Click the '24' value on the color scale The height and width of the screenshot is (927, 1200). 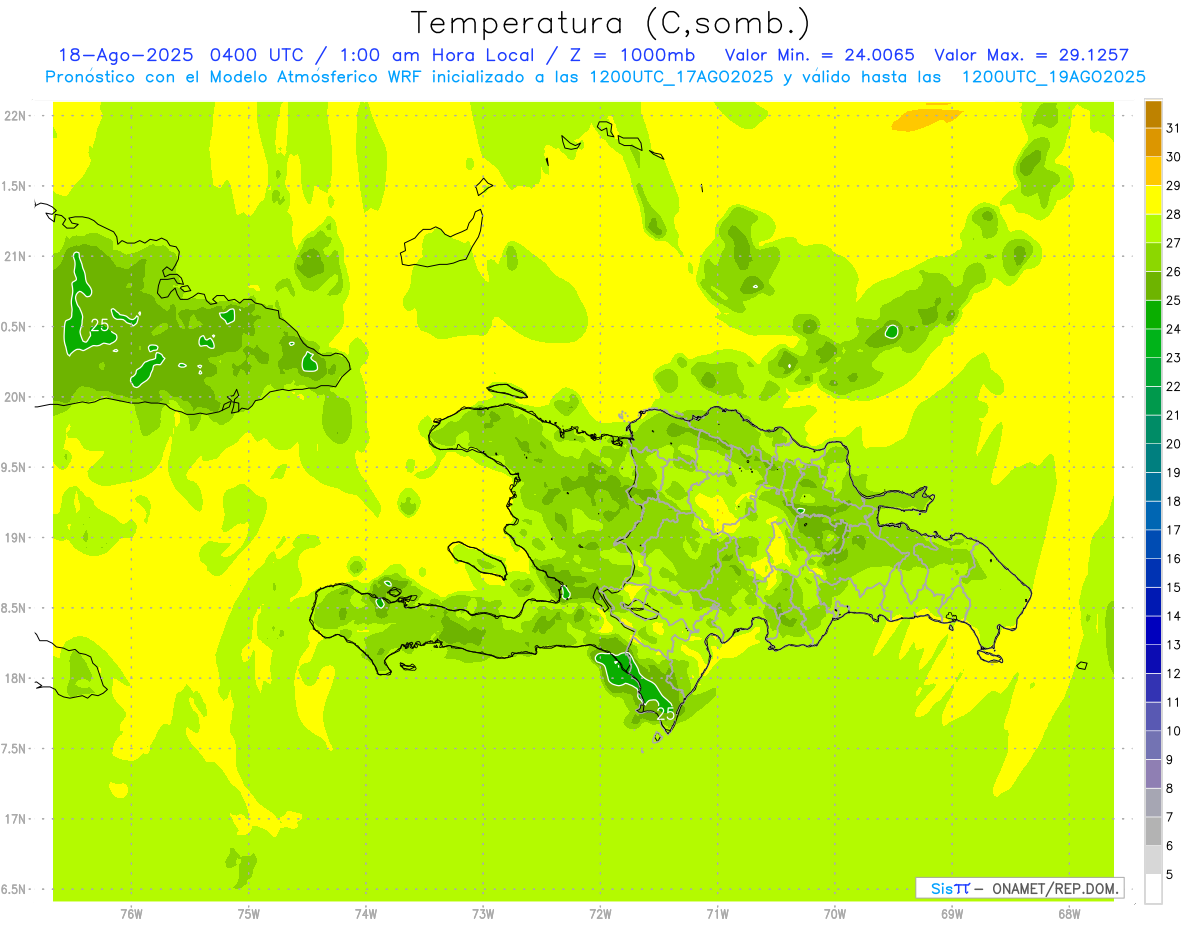(1173, 329)
